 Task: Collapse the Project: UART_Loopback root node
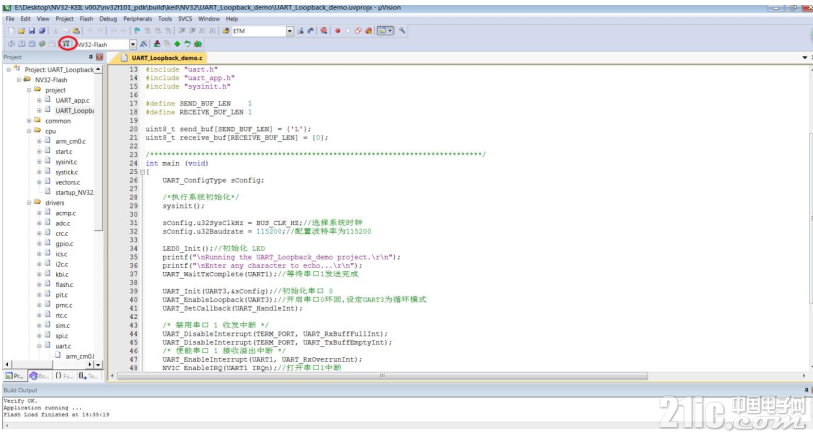[8, 69]
